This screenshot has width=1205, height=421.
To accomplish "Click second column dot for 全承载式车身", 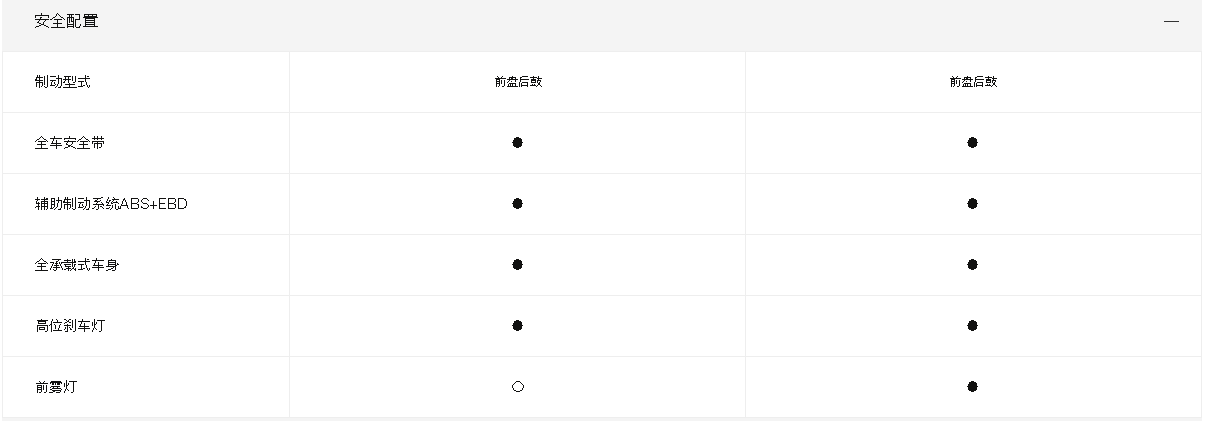I will [x=972, y=265].
